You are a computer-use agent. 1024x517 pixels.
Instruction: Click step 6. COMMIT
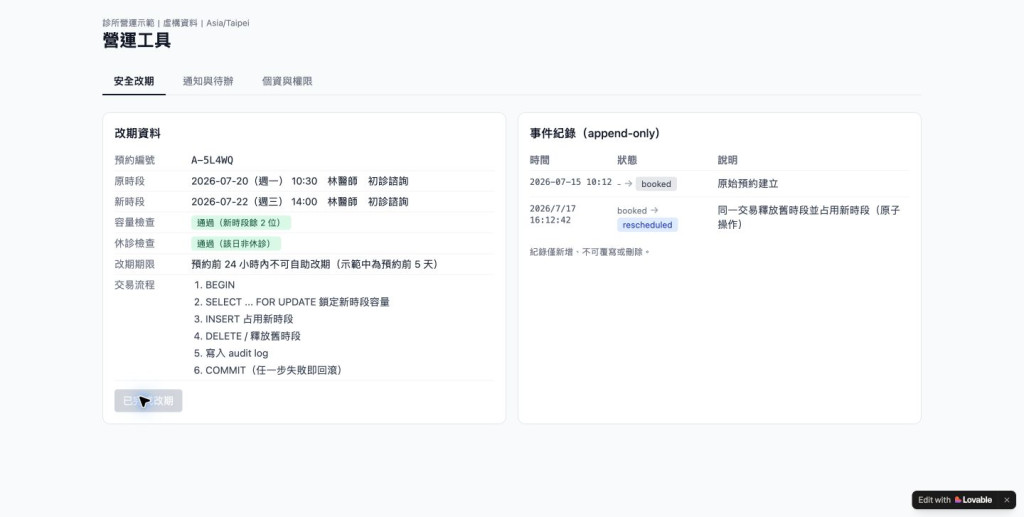tap(268, 370)
